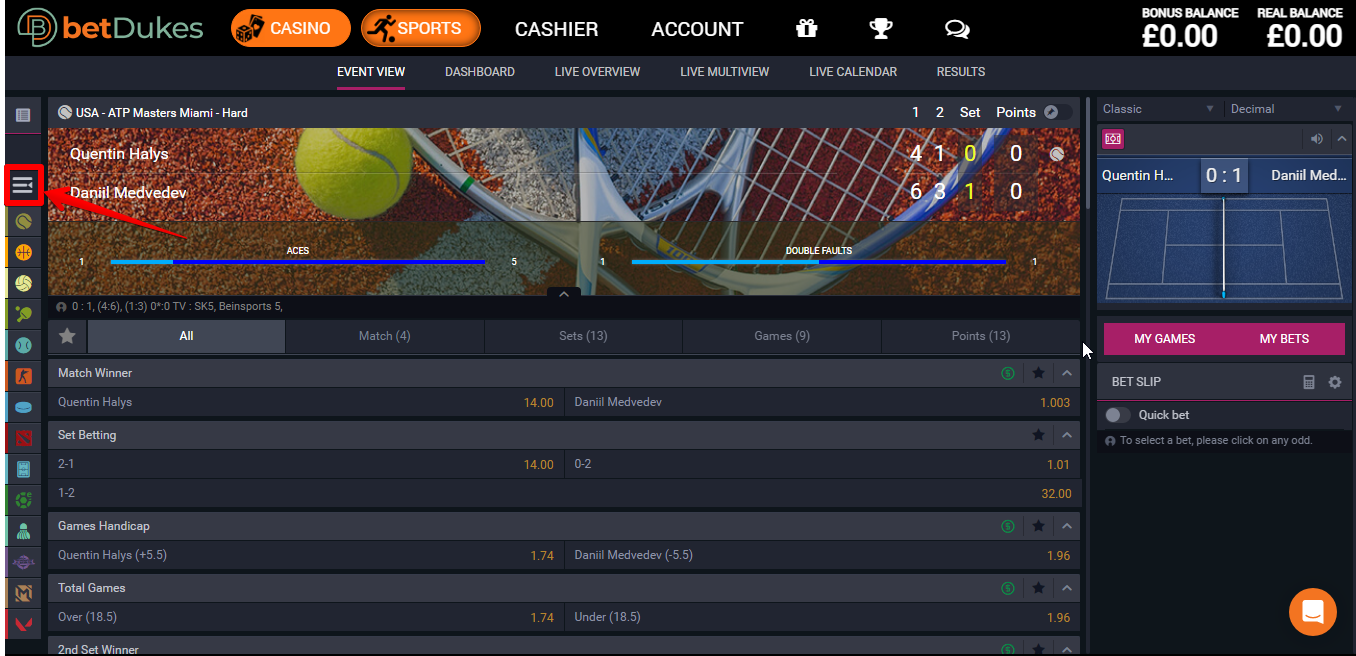
Task: Select the tennis sport icon in sidebar
Action: (x=23, y=221)
